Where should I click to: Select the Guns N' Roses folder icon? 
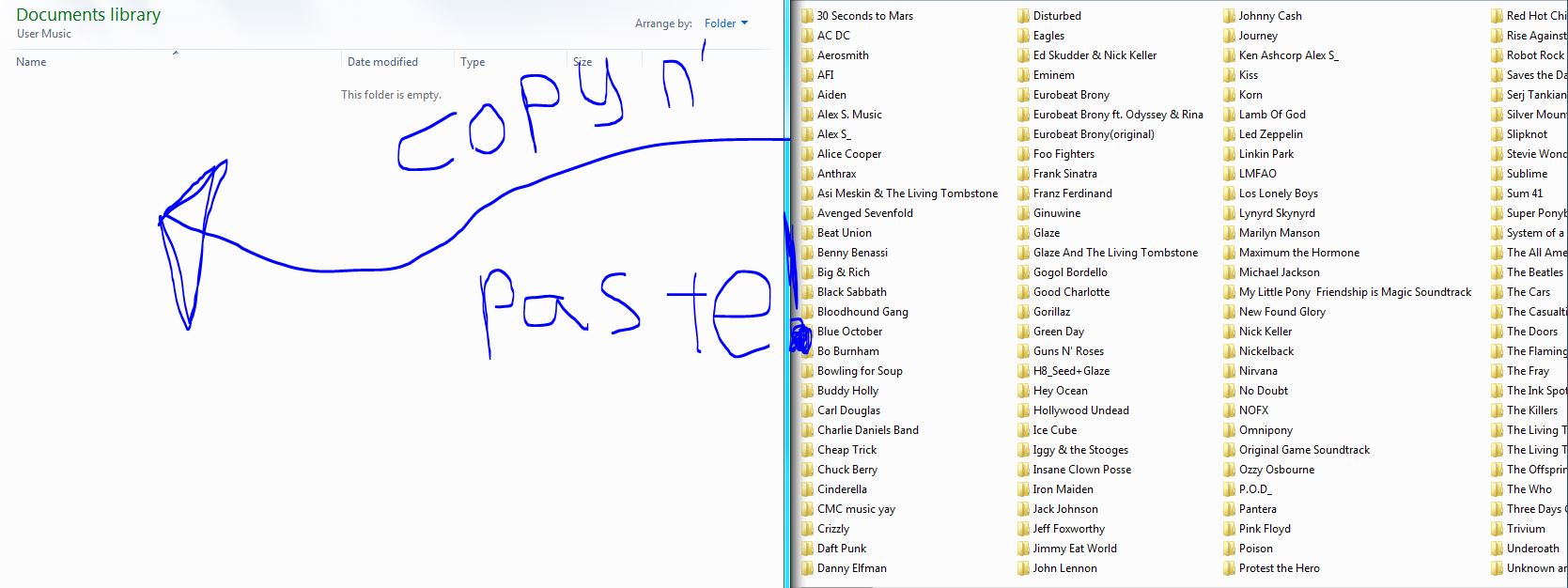pos(1023,351)
